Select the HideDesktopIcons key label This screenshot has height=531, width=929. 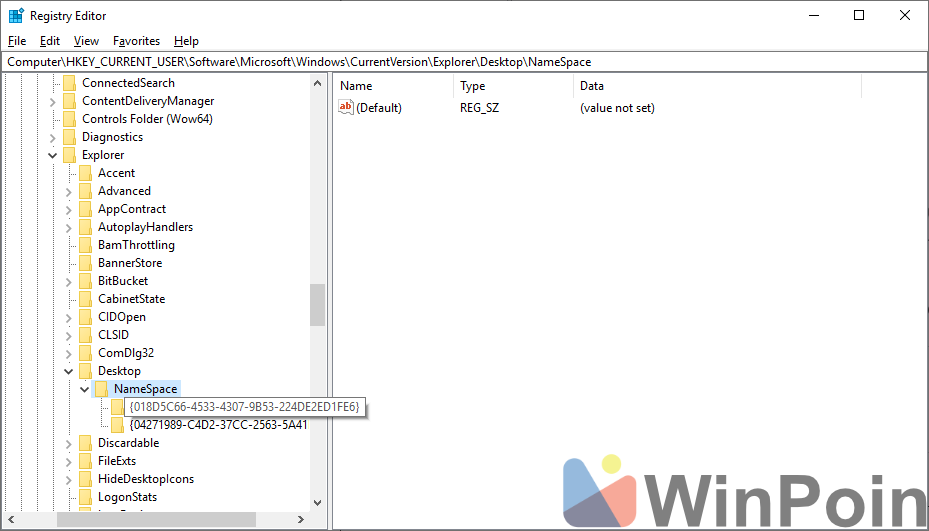click(146, 479)
